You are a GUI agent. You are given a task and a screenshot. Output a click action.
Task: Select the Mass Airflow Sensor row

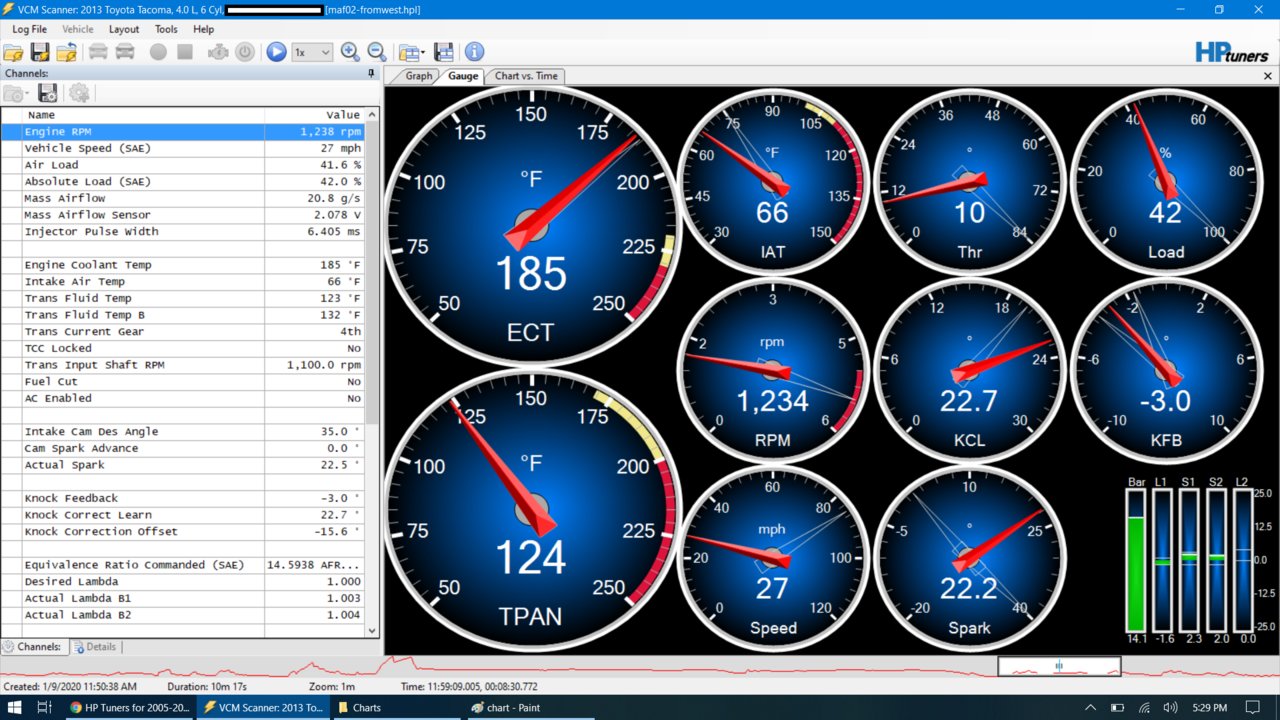click(x=183, y=215)
